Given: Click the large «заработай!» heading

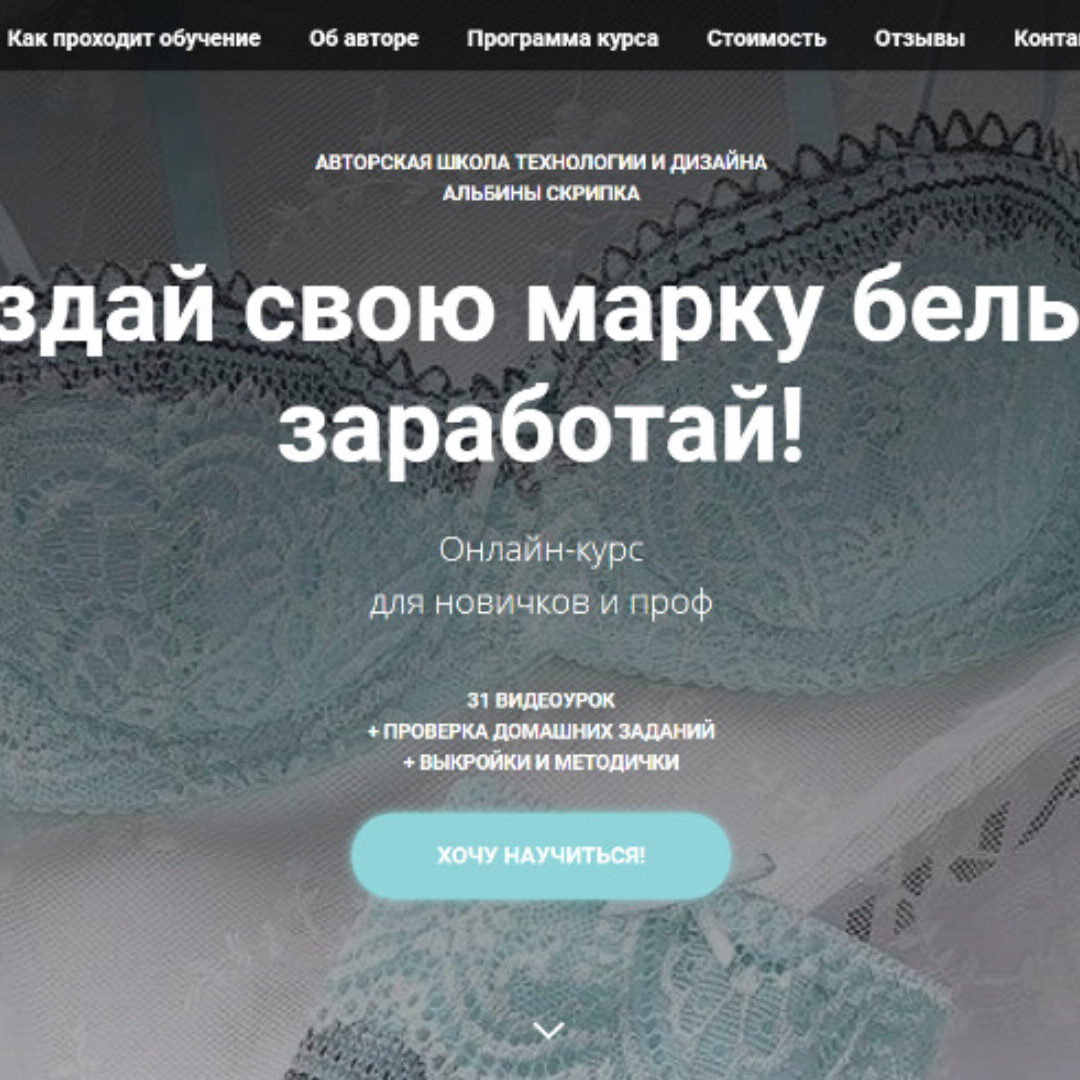Looking at the screenshot, I should (541, 430).
